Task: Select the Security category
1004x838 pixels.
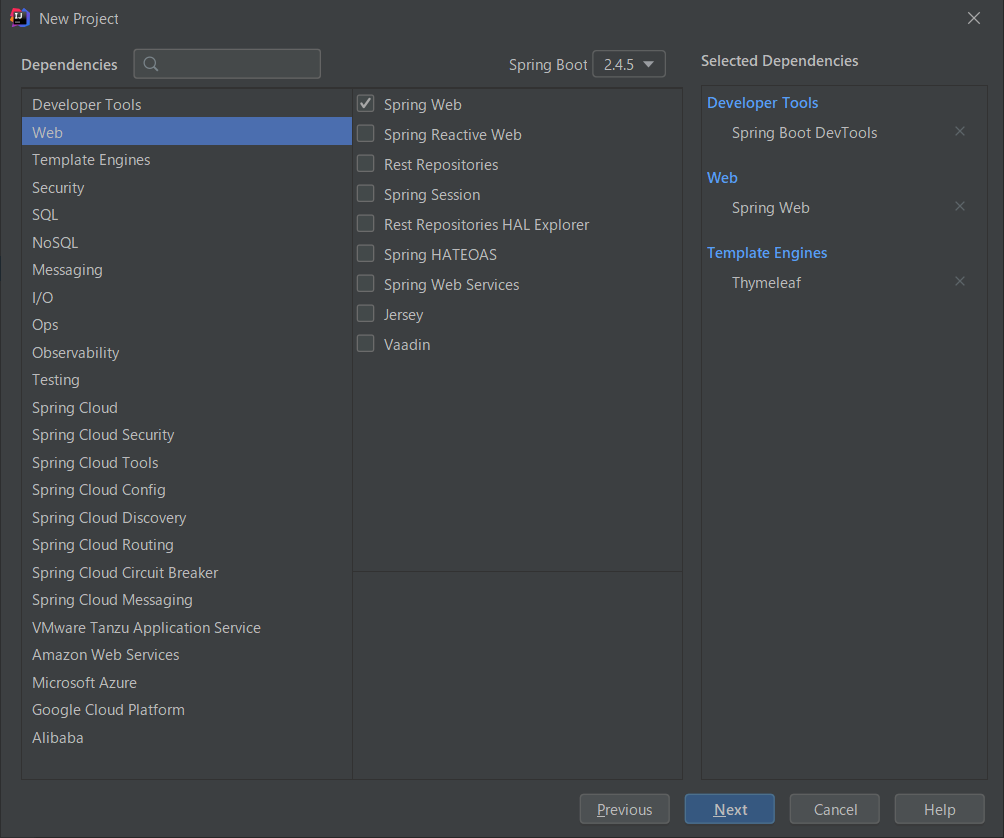Action: 187,188
